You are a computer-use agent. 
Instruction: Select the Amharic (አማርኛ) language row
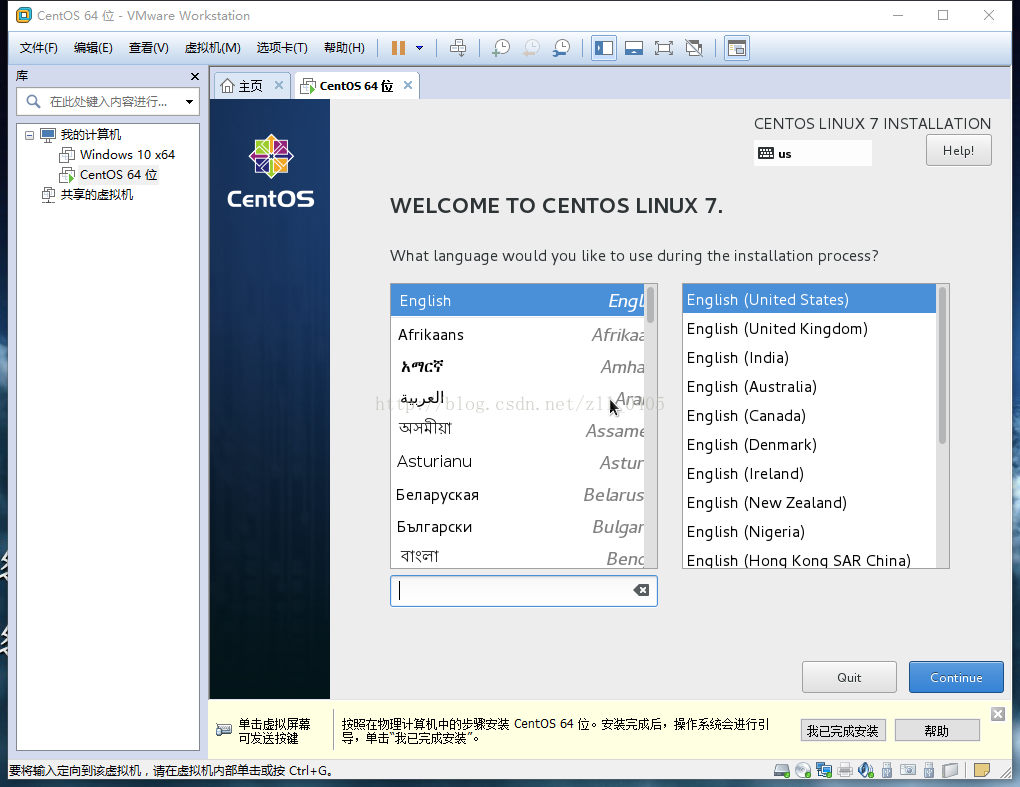coord(517,367)
